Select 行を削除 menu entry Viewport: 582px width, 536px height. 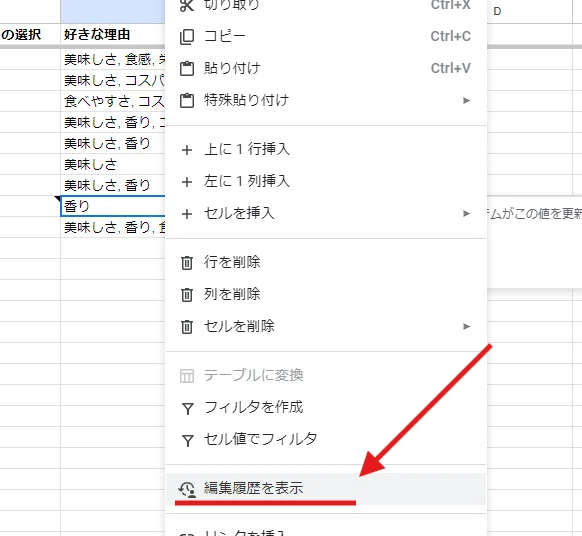click(326, 262)
